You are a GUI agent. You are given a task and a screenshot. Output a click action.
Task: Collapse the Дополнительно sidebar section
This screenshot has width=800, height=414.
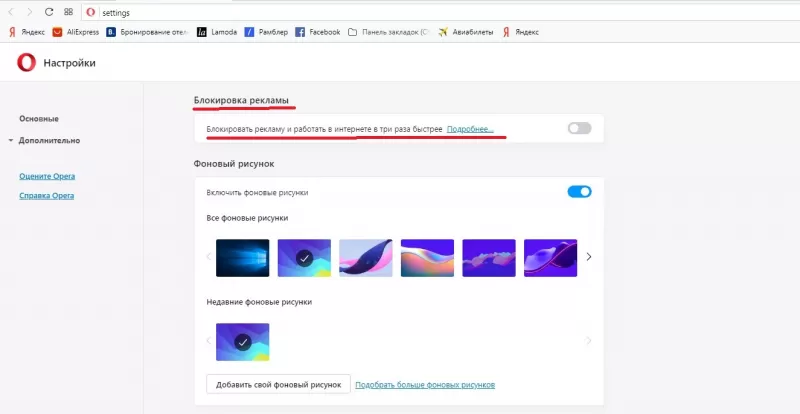[44, 140]
